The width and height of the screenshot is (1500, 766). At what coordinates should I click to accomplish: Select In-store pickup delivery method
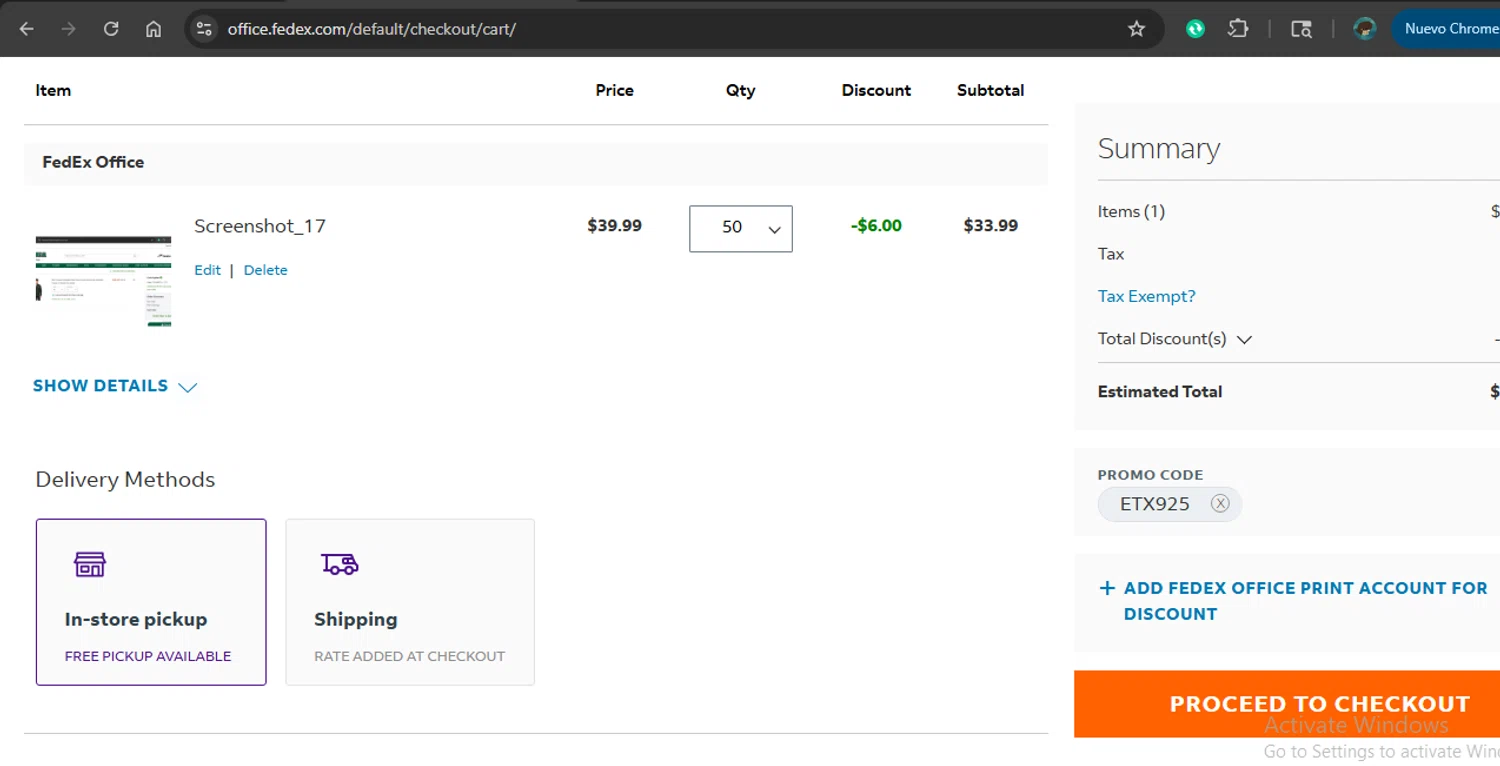(151, 602)
